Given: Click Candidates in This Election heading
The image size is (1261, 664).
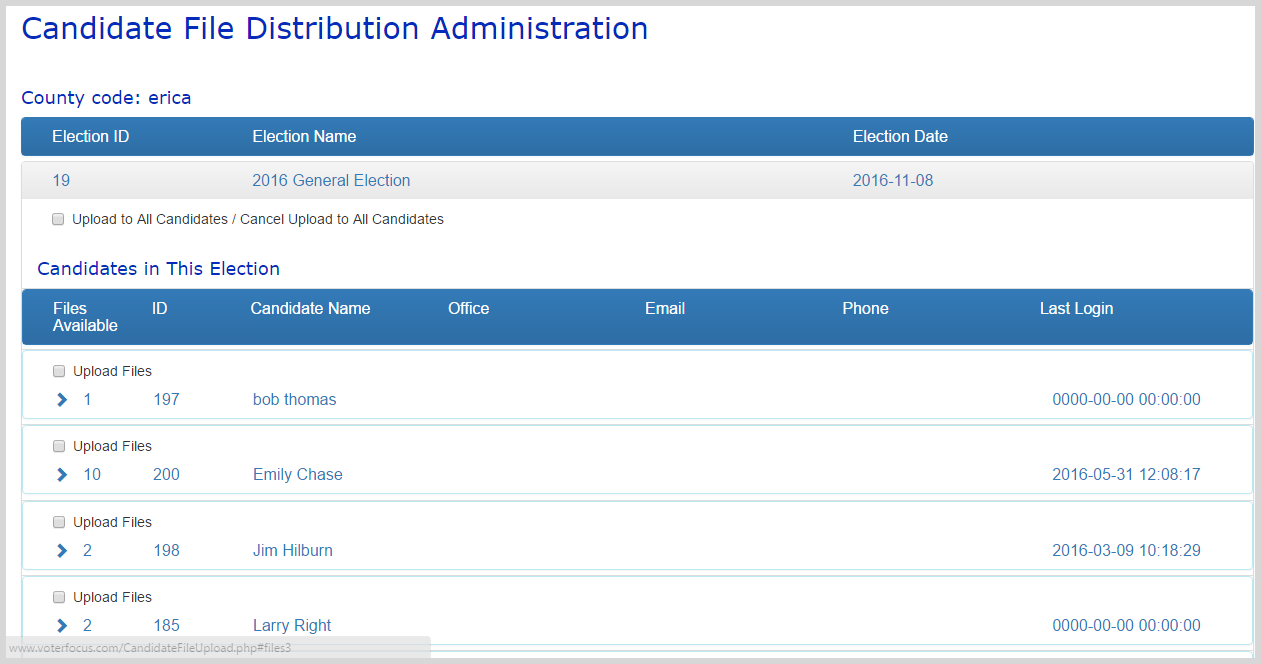Looking at the screenshot, I should pos(159,269).
